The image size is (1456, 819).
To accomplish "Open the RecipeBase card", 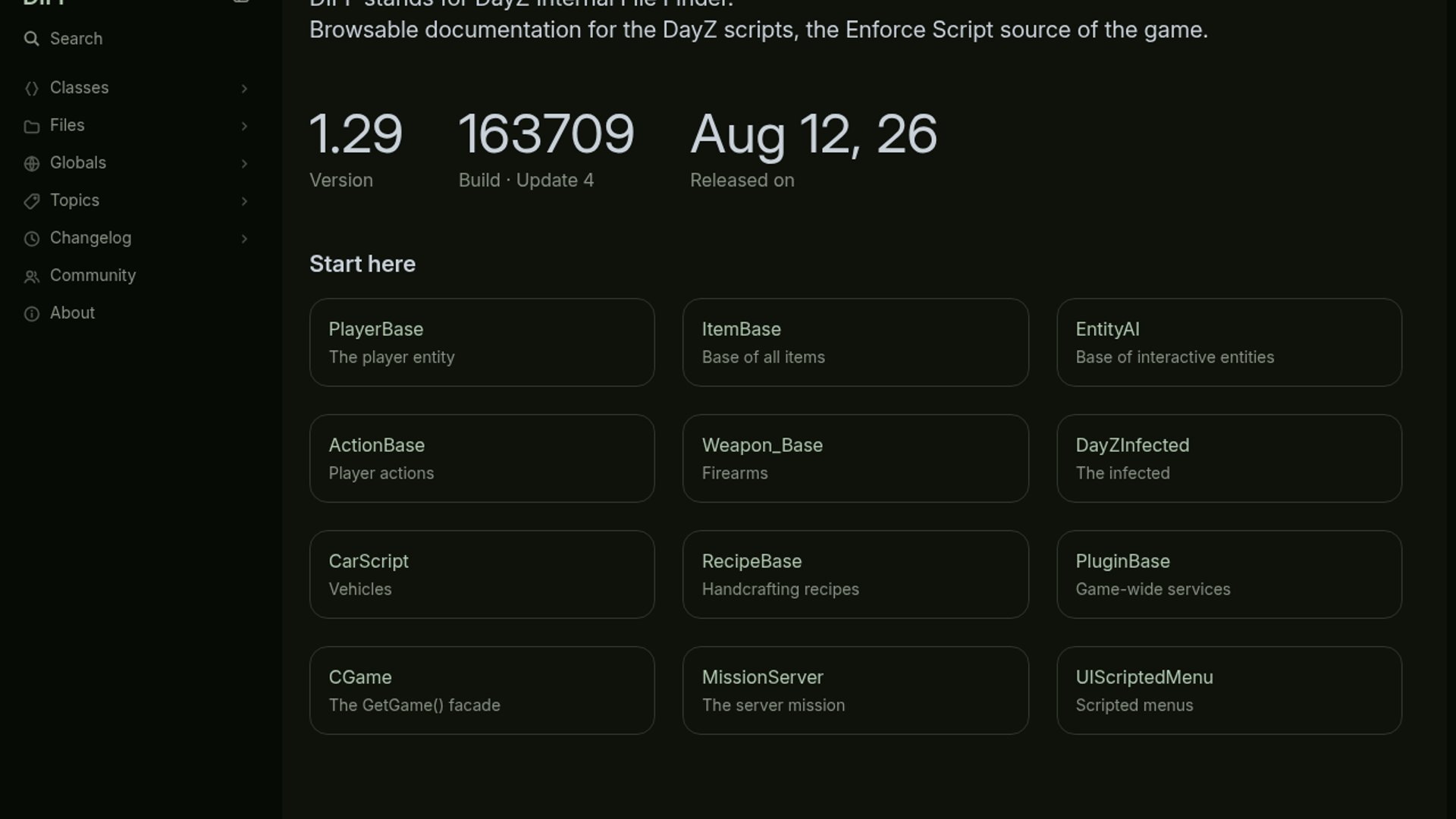I will coord(855,574).
